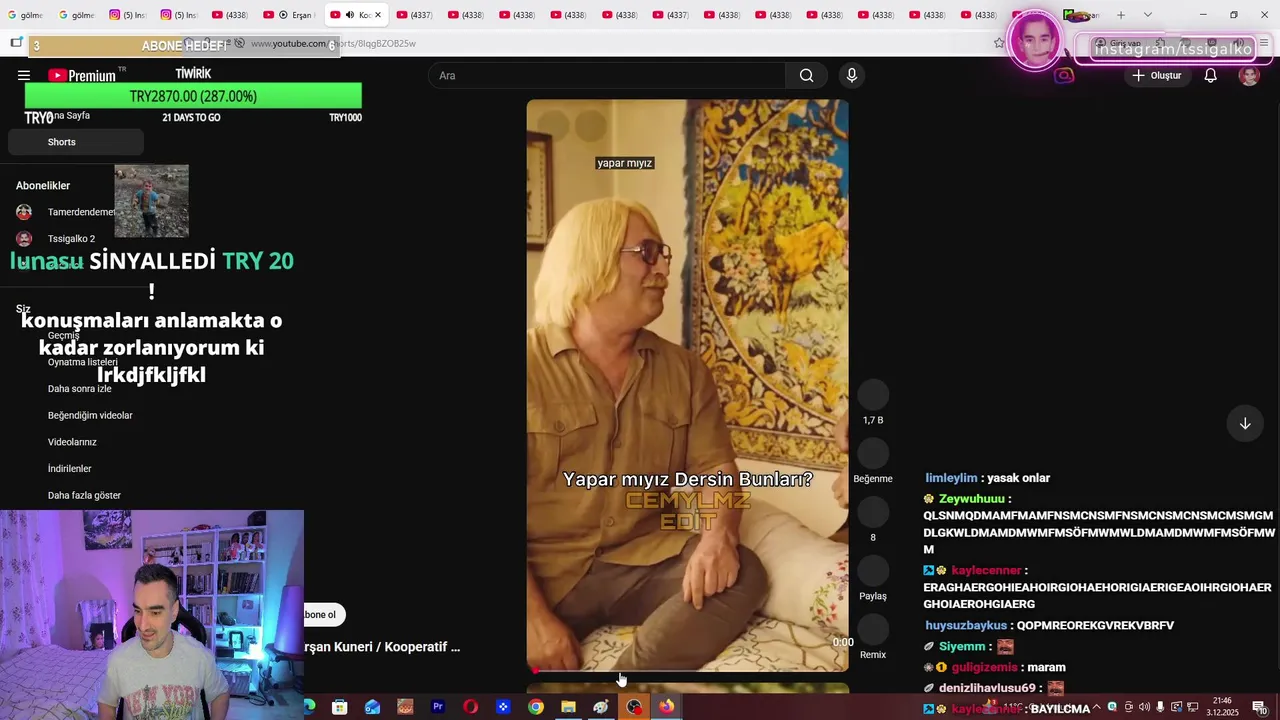Go to next short with down arrow
The height and width of the screenshot is (720, 1280).
(x=1245, y=424)
